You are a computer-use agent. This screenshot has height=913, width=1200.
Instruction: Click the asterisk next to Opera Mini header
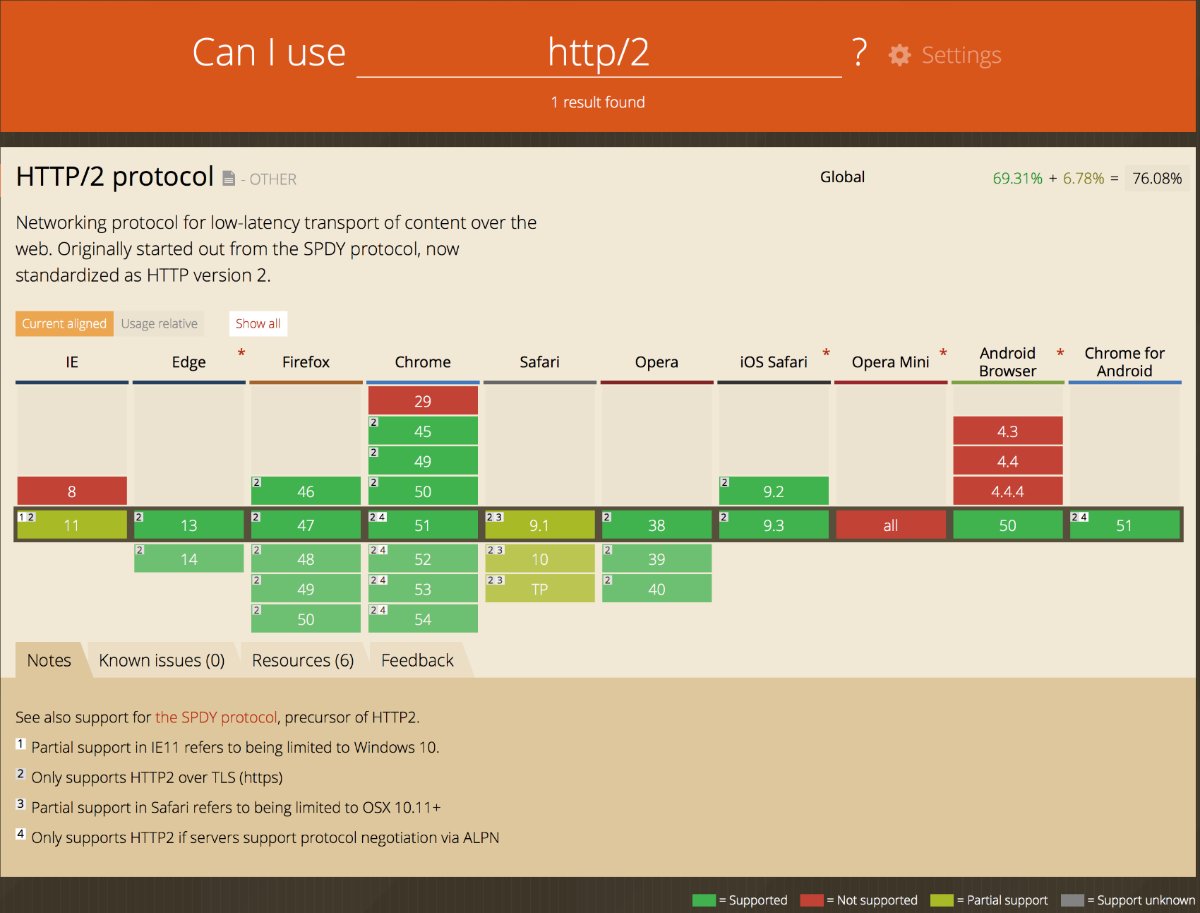pyautogui.click(x=943, y=354)
